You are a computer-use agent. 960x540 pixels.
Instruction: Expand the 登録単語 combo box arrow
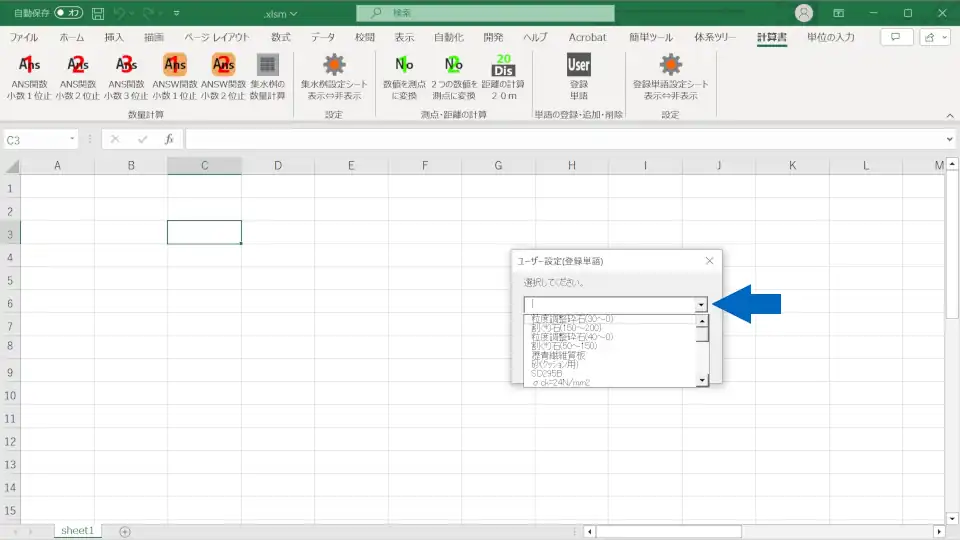click(x=701, y=304)
